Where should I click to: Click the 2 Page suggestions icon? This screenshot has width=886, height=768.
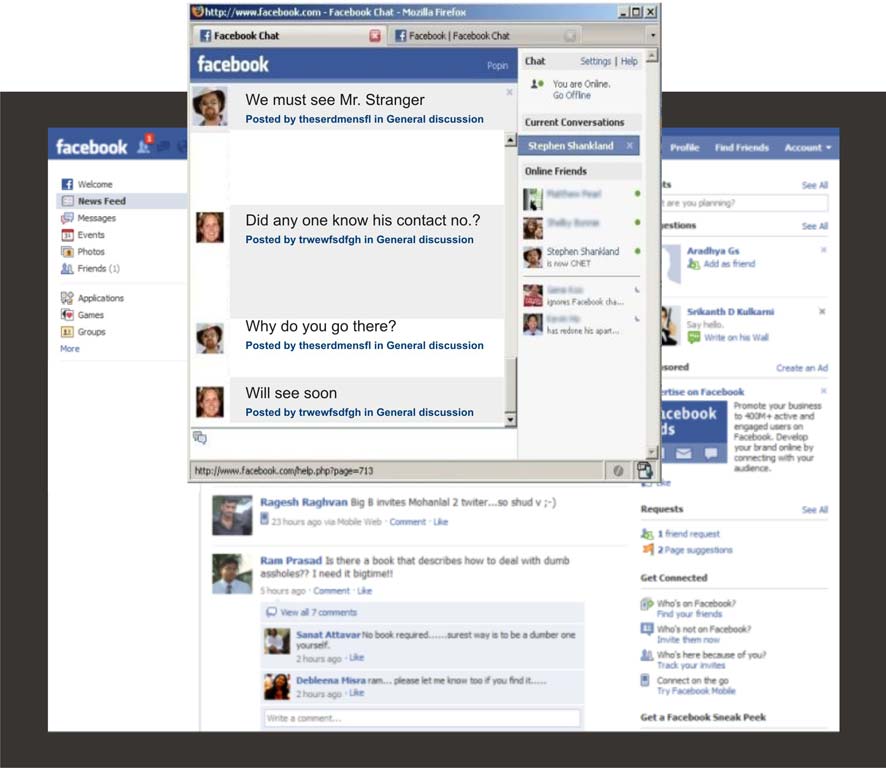[x=648, y=549]
